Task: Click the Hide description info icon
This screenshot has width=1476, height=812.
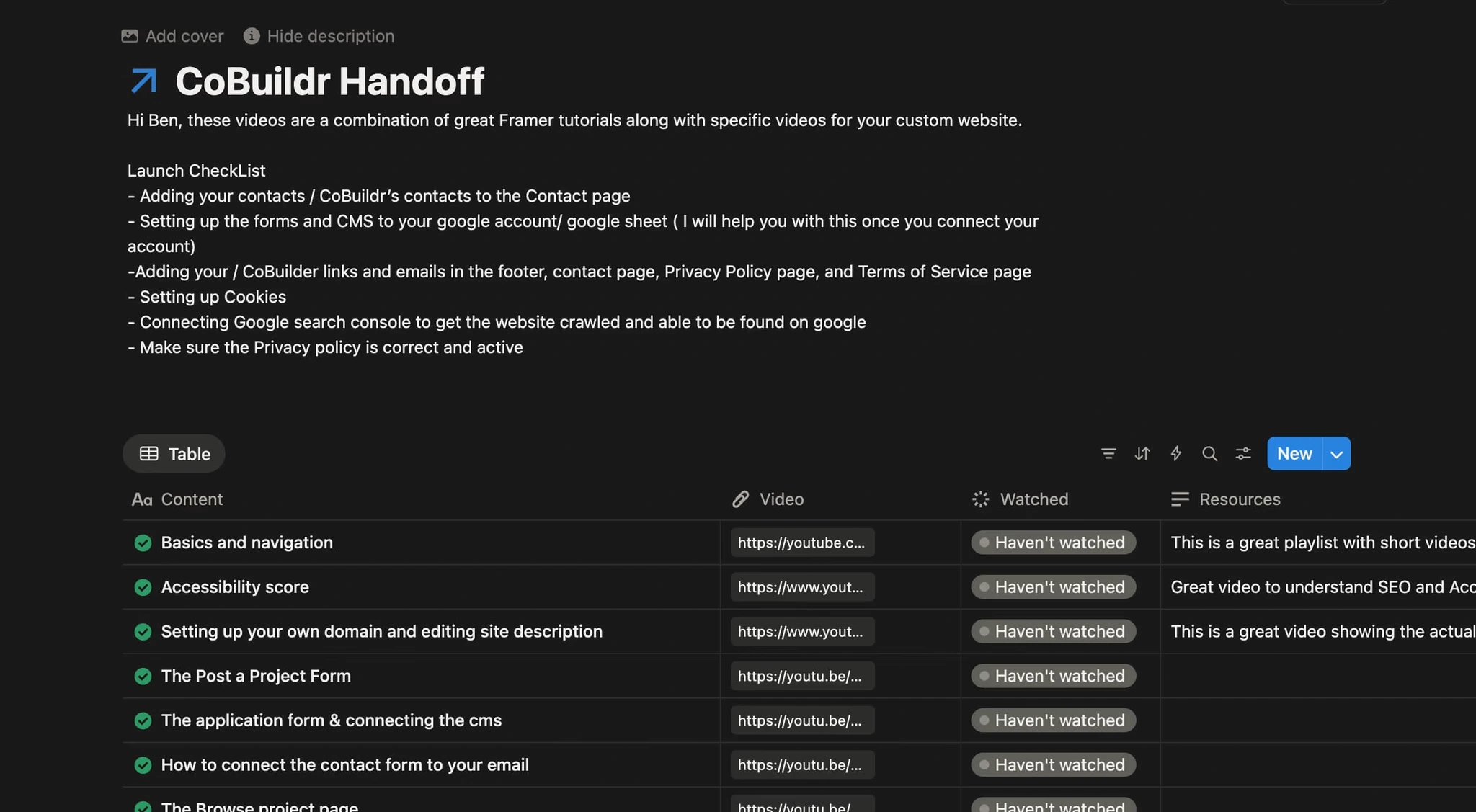Action: [x=251, y=36]
